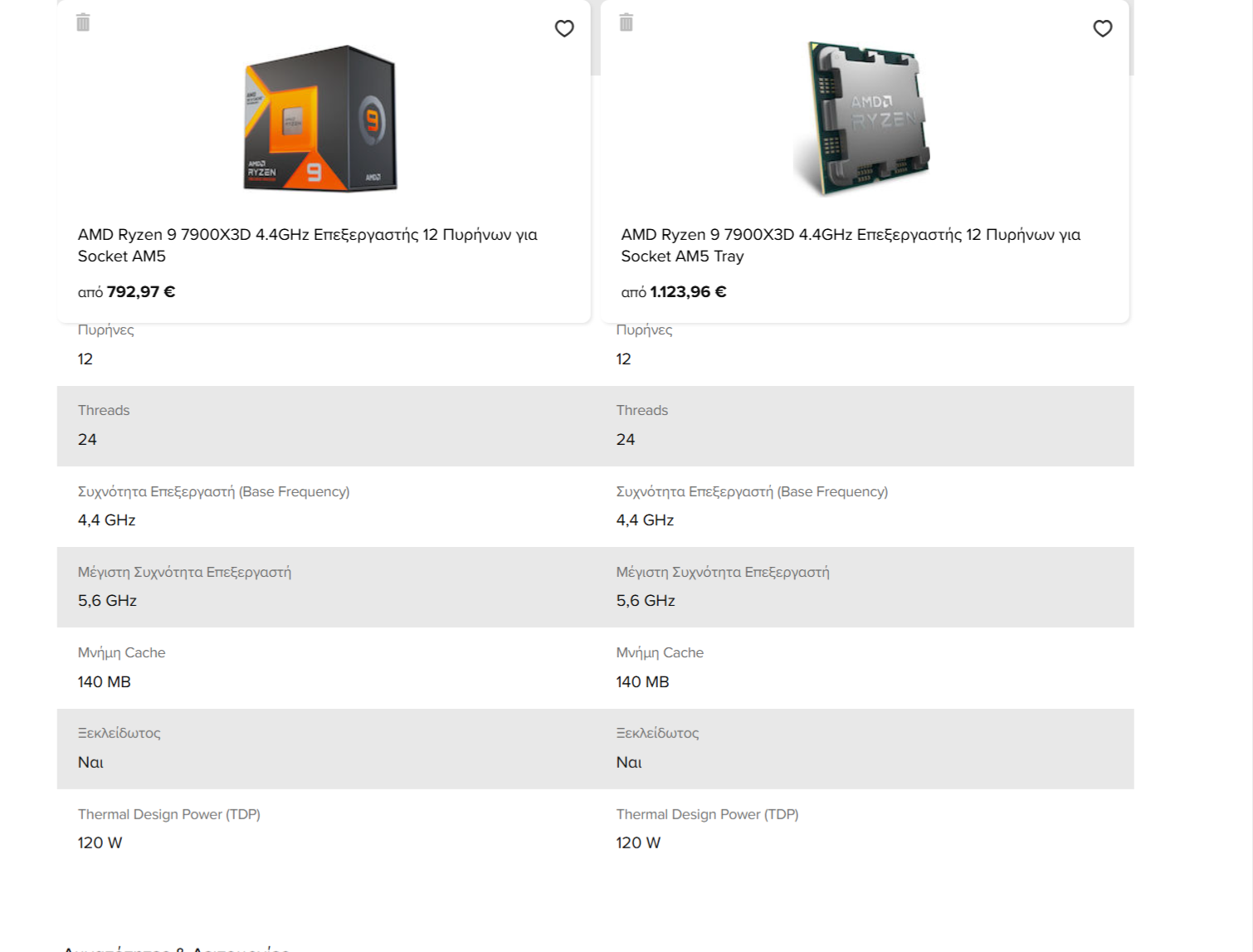Remove the Tray Ryzen 9 from comparison
The image size is (1253, 952).
coord(626,22)
